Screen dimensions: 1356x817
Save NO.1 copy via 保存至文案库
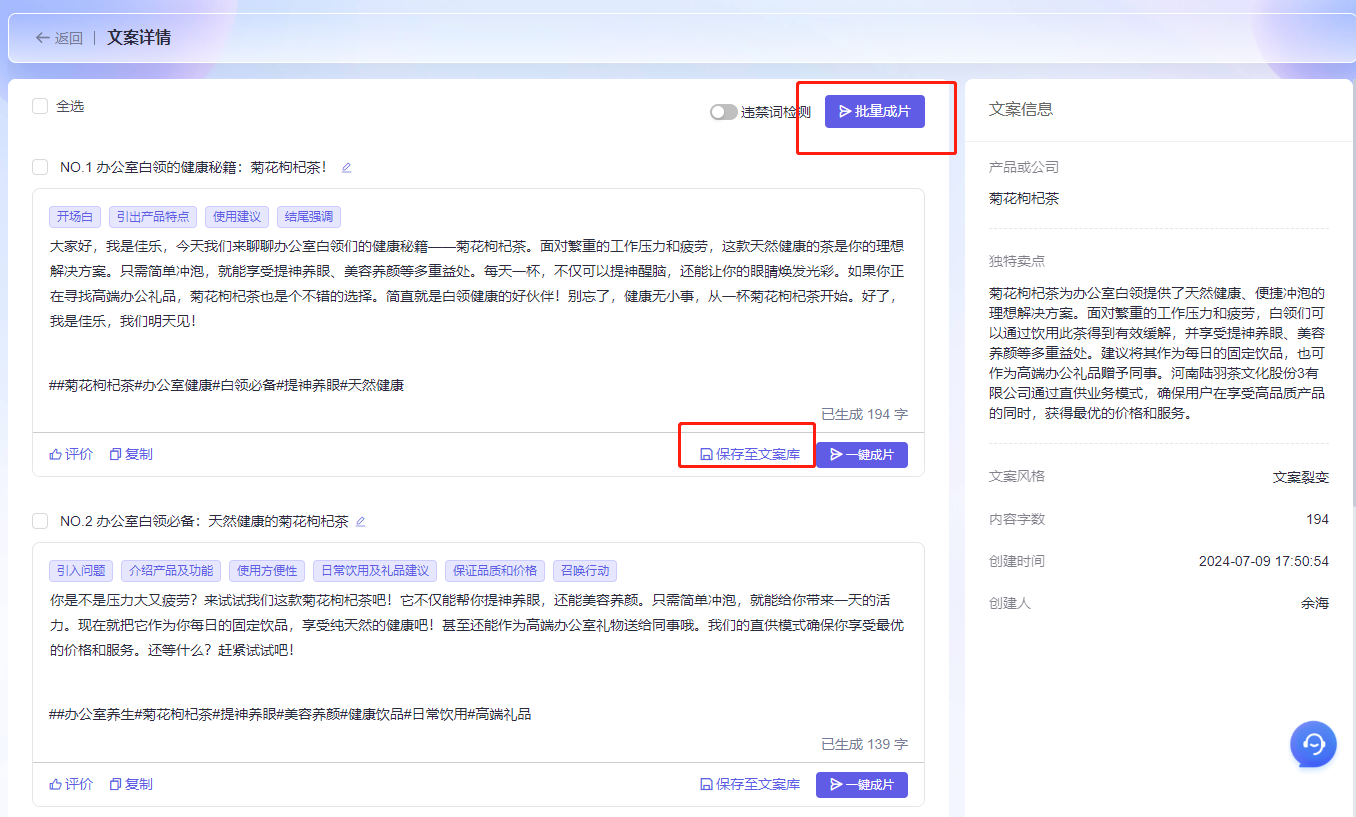750,455
